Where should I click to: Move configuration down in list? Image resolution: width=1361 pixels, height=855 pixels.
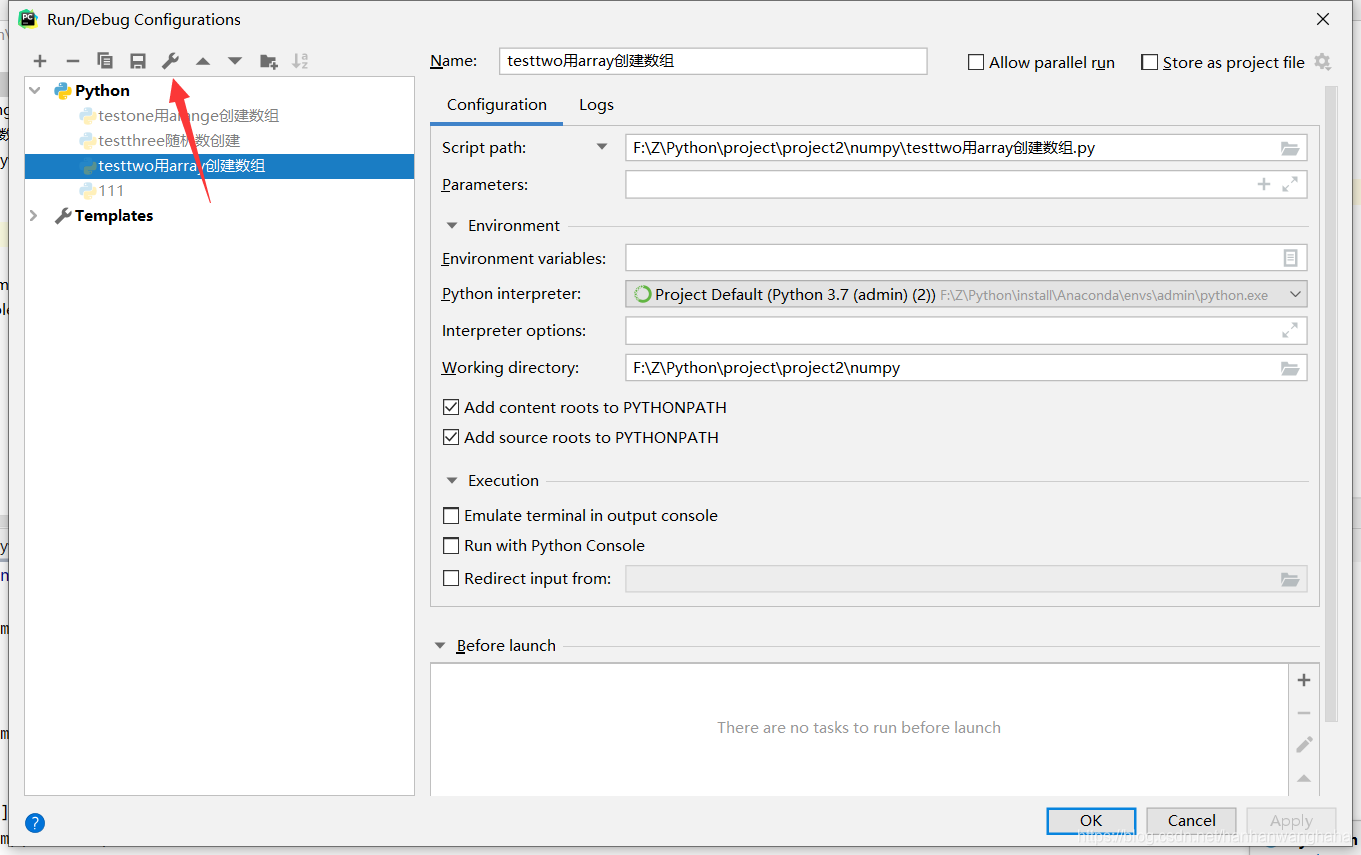coord(235,62)
